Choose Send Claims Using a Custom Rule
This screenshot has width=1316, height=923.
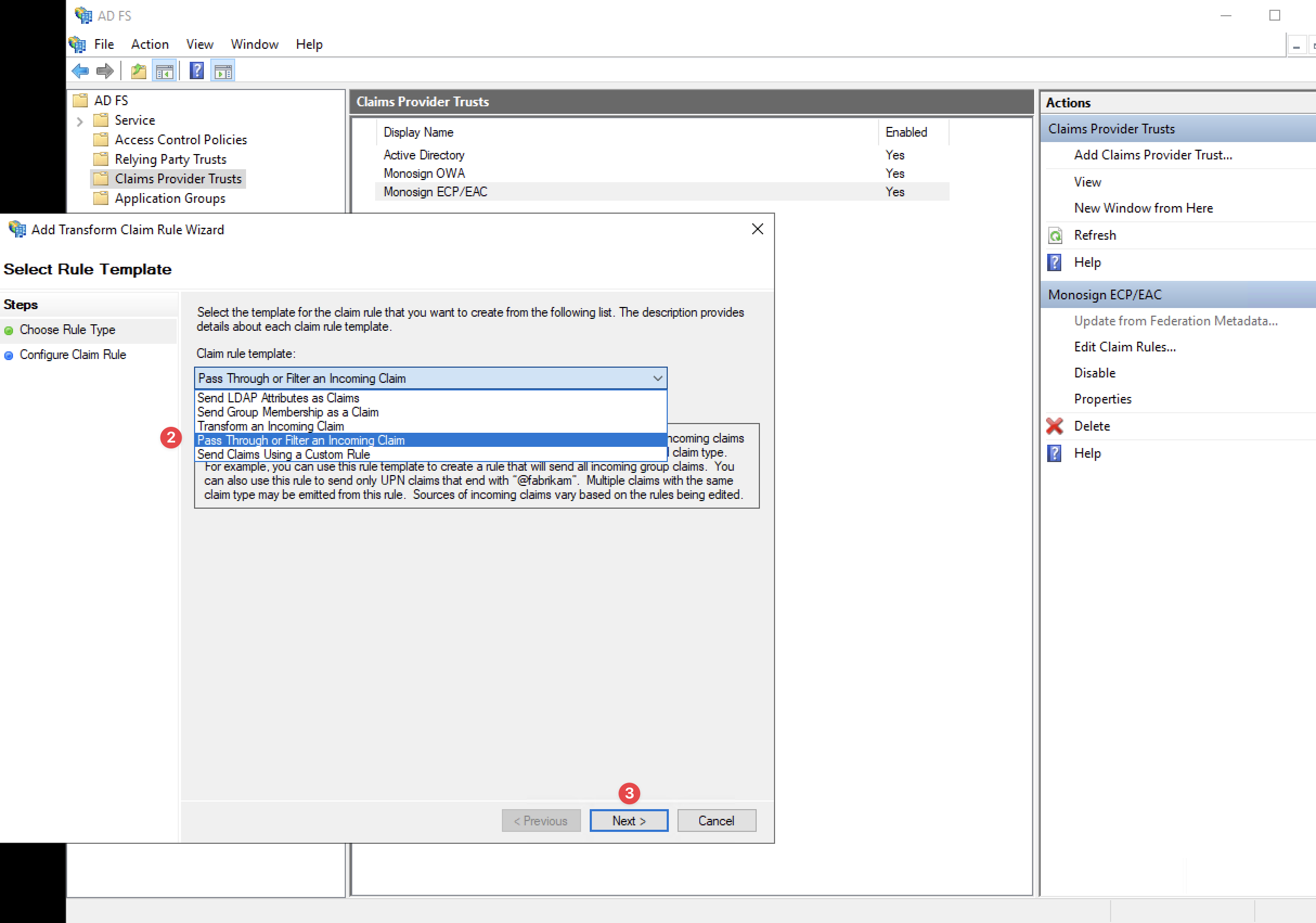pyautogui.click(x=283, y=454)
